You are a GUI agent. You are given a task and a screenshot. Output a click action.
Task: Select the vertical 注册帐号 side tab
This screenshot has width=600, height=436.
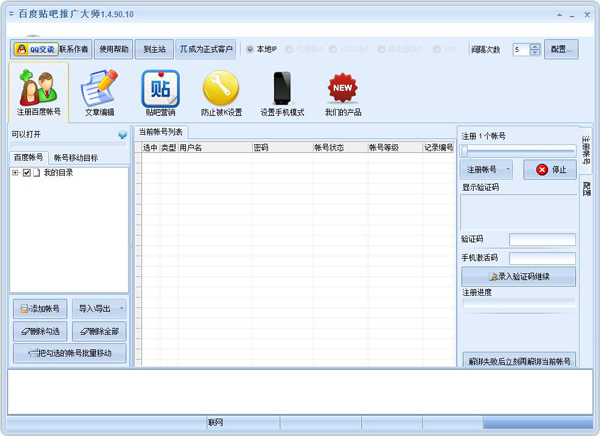[x=586, y=150]
